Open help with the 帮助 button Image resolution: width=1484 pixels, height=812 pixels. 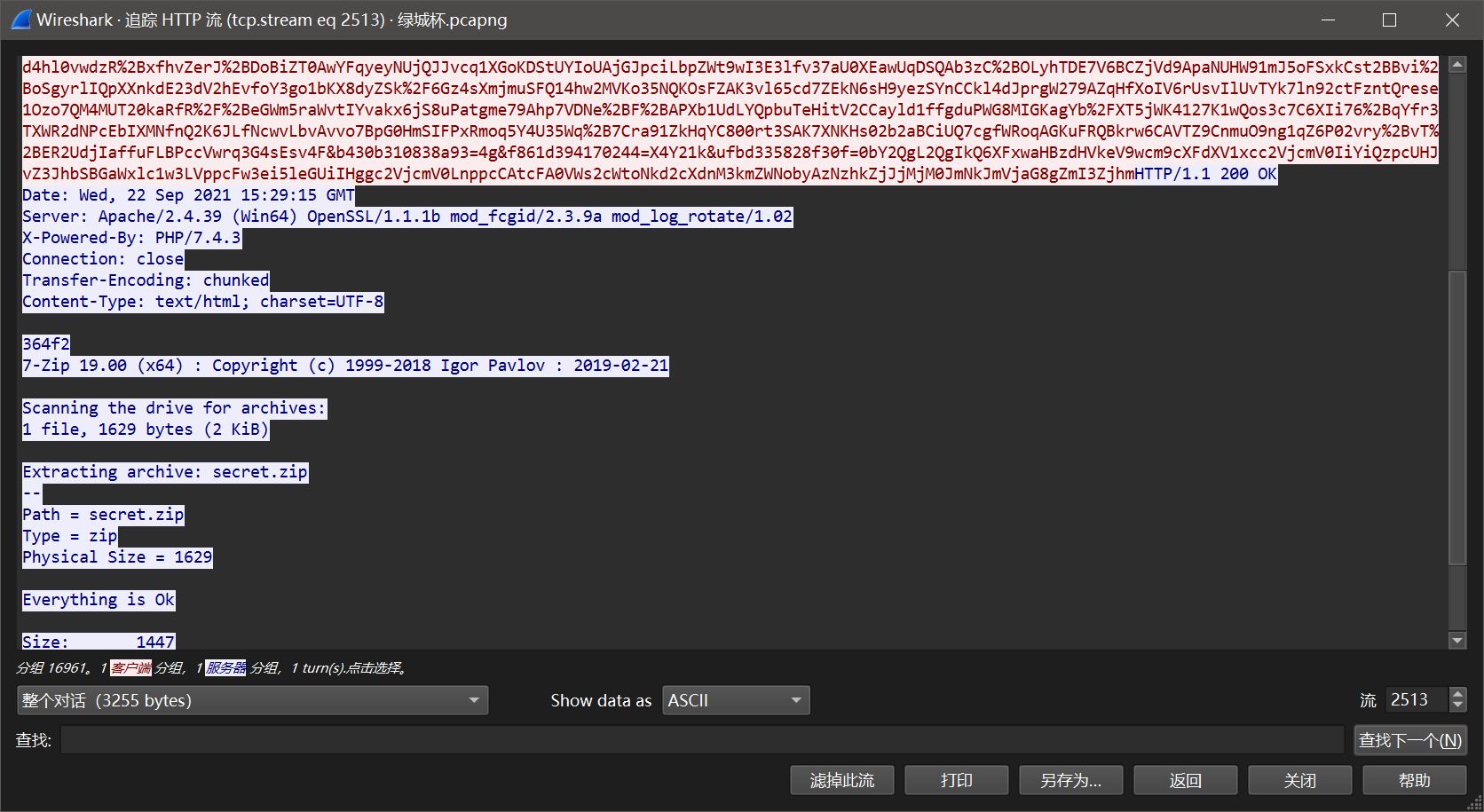1414,780
